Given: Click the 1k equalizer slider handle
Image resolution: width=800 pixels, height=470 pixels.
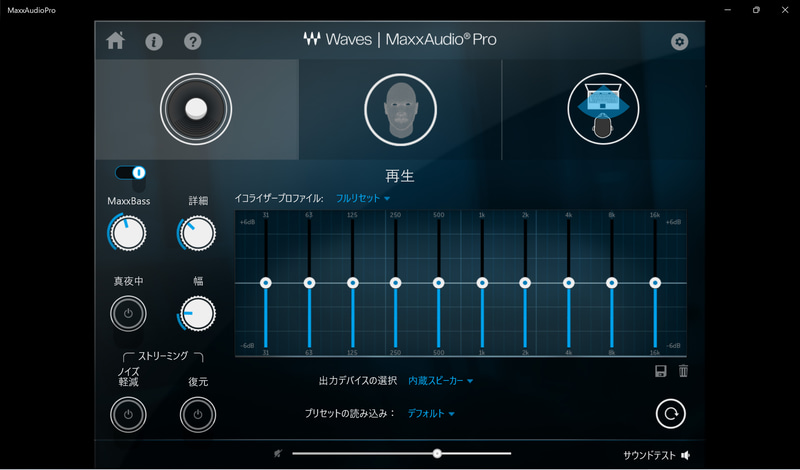Looking at the screenshot, I should click(x=482, y=283).
